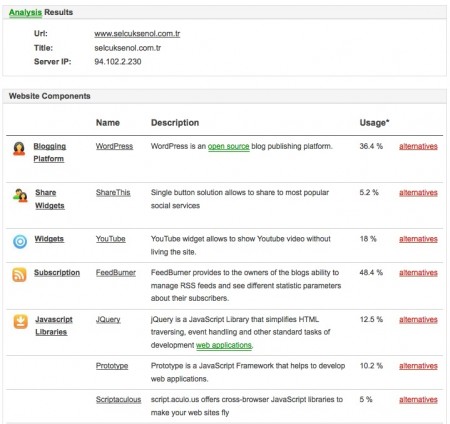
Task: Open the www.selcuksenol.com.tr URL link
Action: click(x=137, y=34)
